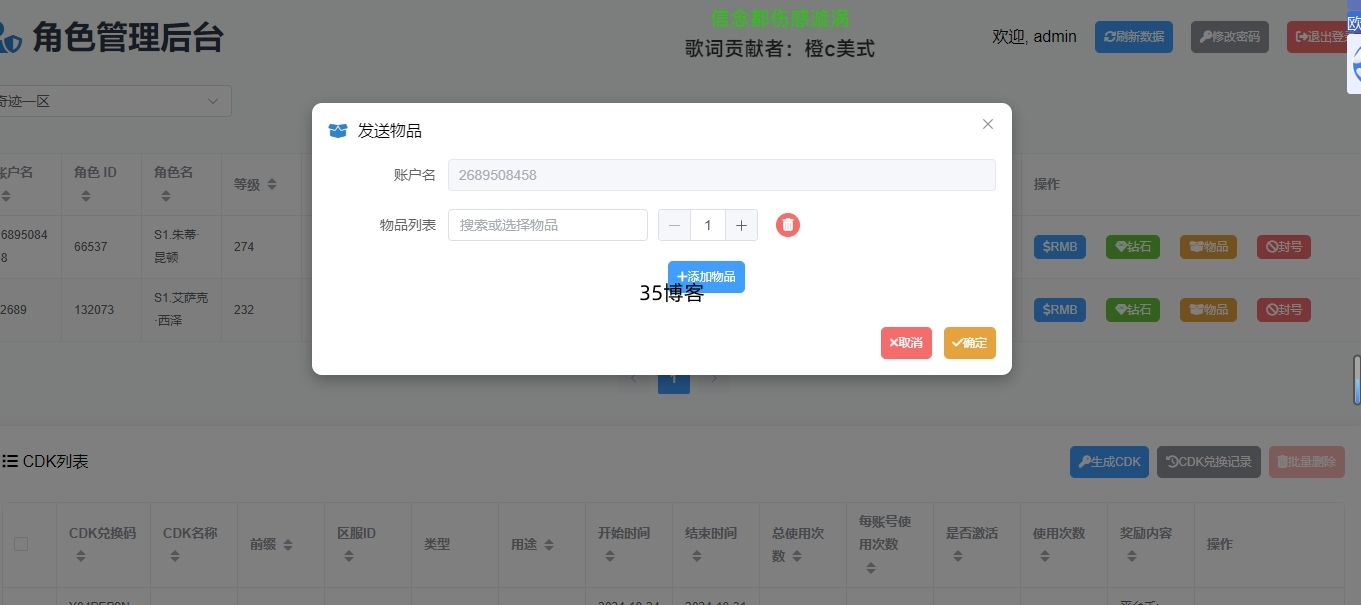Send items using the yellow 物品 icon button
1361x605 pixels.
pyautogui.click(x=1207, y=247)
